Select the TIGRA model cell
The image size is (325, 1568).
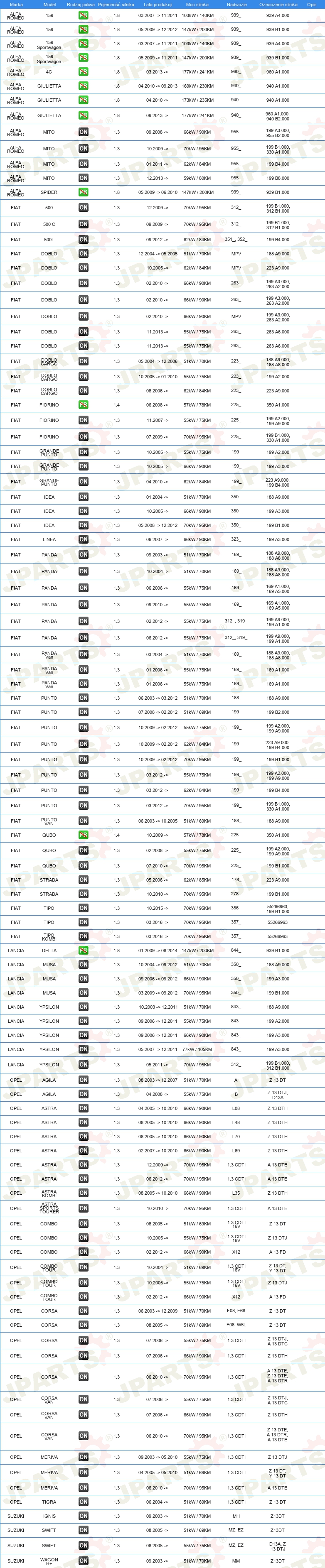coord(49,1502)
